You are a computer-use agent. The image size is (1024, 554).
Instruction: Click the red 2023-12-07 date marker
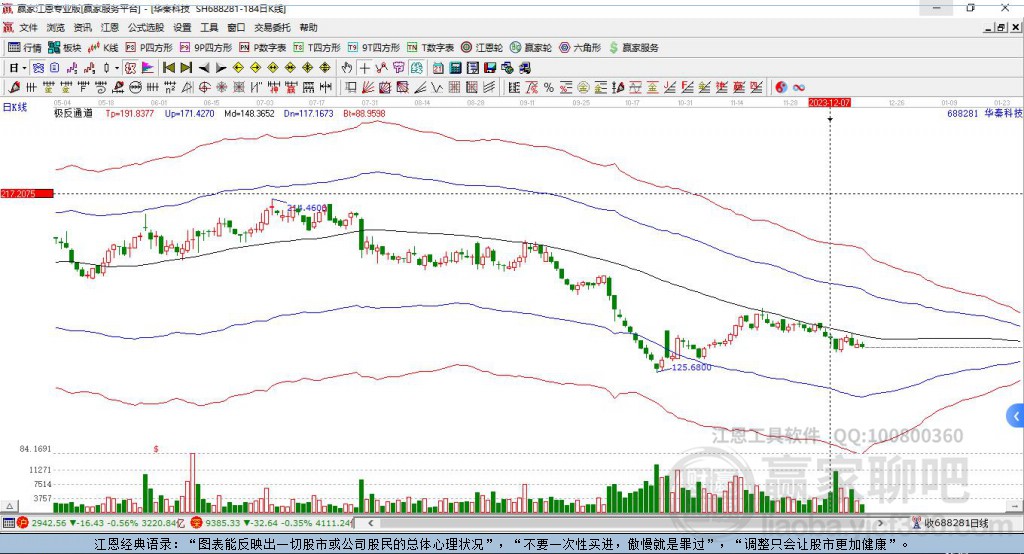click(829, 103)
